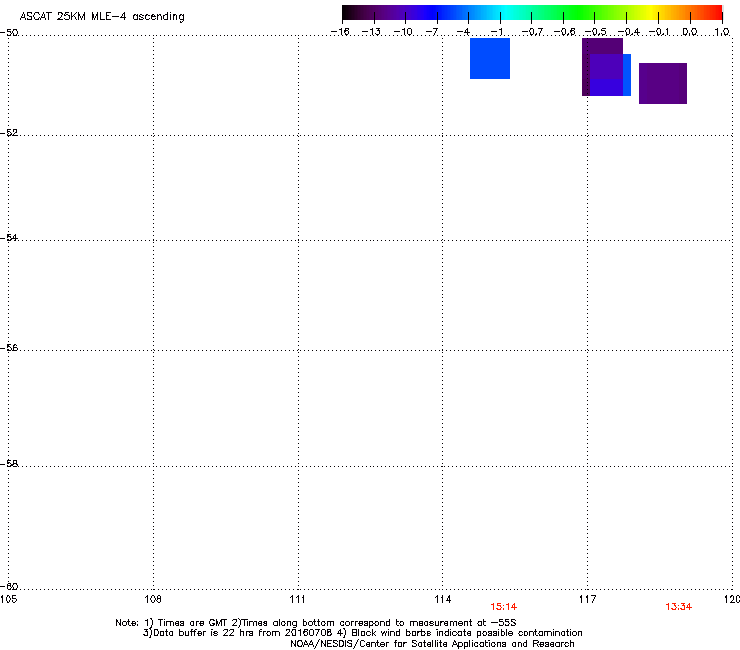Click the -7 color scale value
Screen dimensions: 740x650
coord(432,32)
